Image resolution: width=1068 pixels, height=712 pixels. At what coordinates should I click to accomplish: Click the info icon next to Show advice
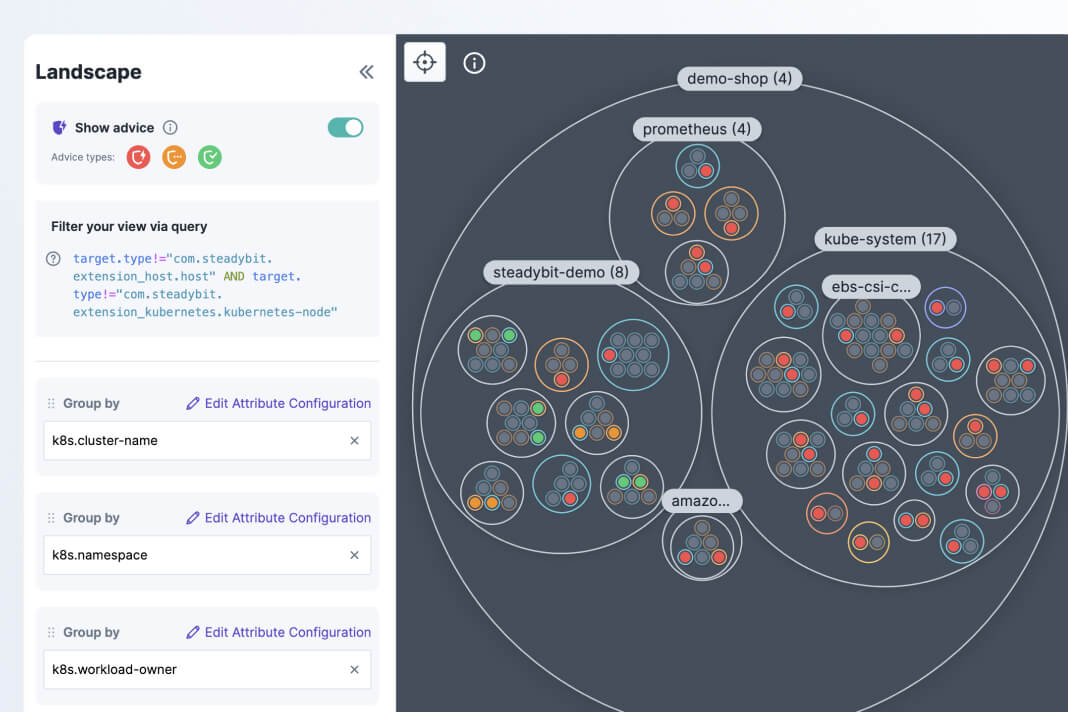point(170,127)
